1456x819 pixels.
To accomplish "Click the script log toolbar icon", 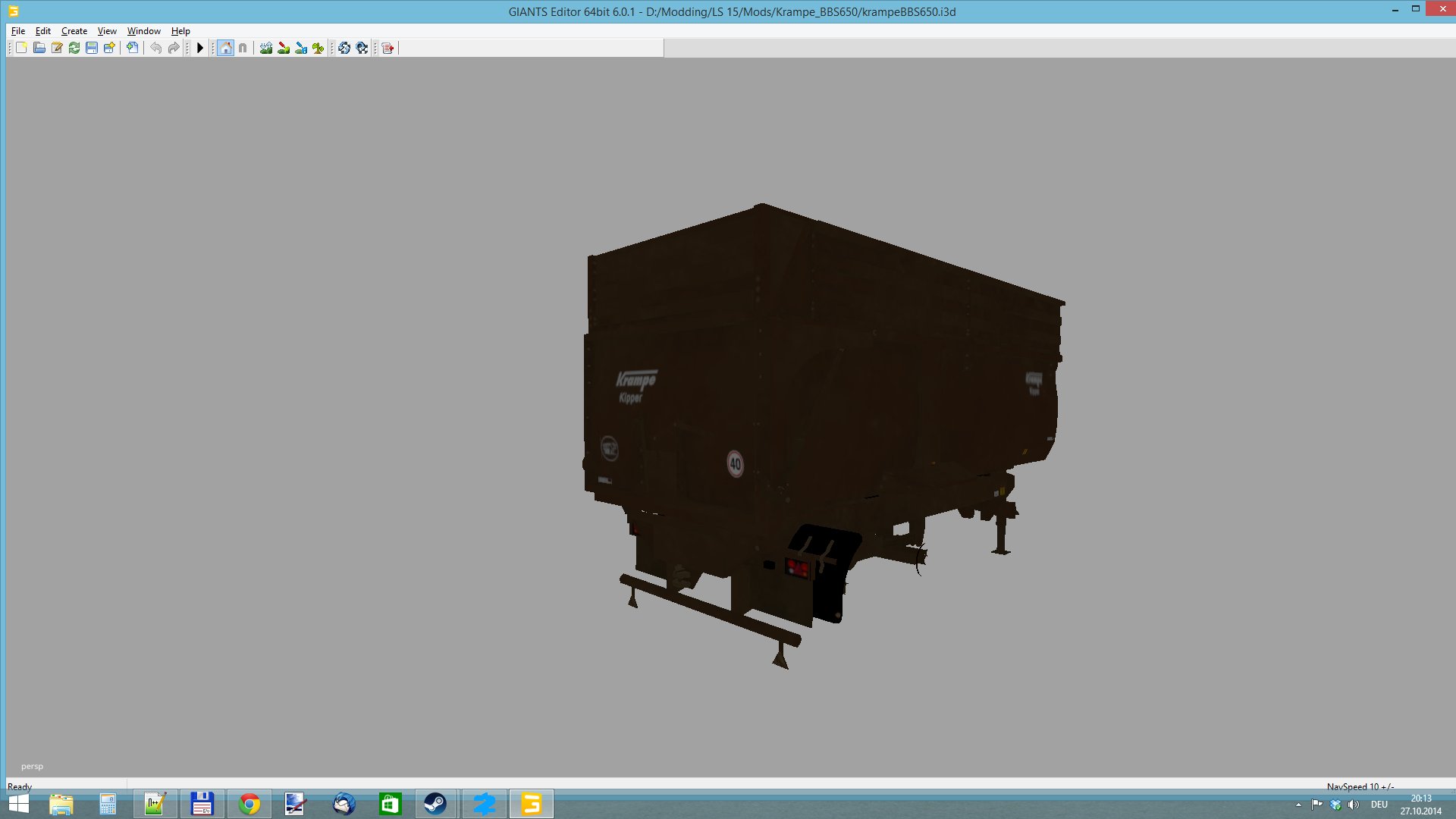I will (388, 48).
